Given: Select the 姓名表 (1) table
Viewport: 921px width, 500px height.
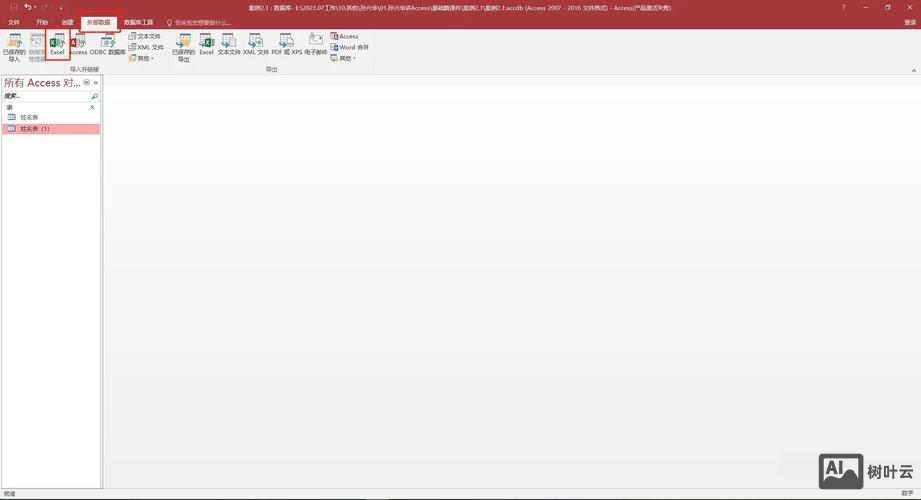Looking at the screenshot, I should [x=35, y=129].
